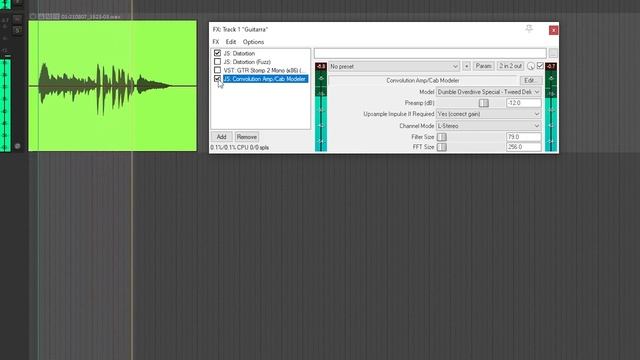The image size is (640, 360).
Task: Disable the JS: Distortion effect checkbox
Action: pos(217,53)
